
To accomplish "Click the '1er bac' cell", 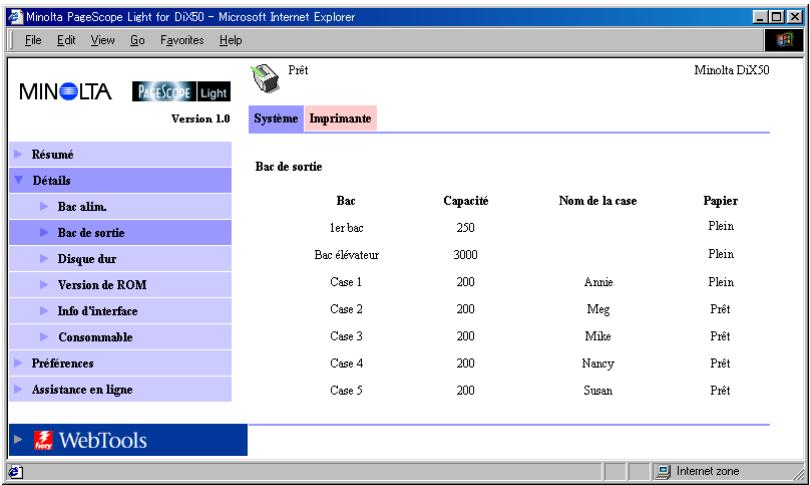I will point(346,228).
